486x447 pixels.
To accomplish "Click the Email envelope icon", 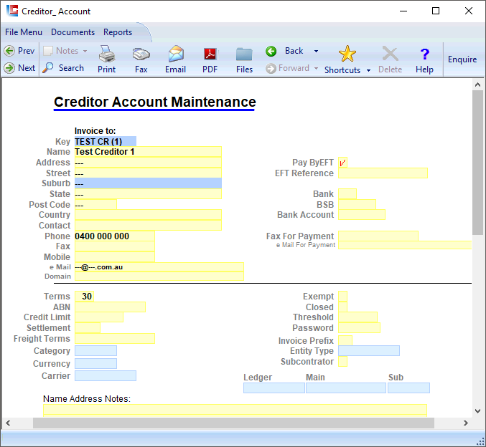I will (176, 54).
